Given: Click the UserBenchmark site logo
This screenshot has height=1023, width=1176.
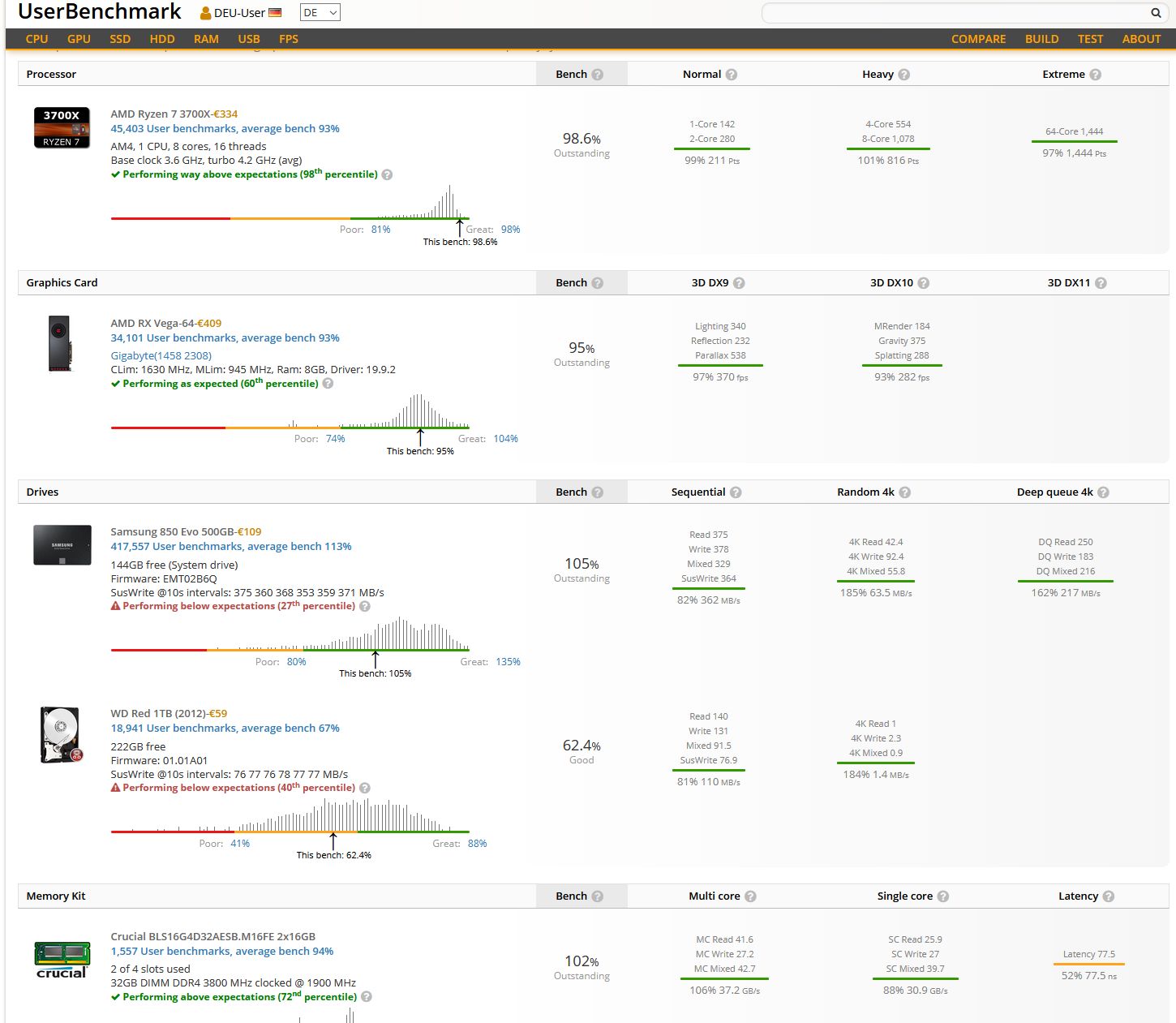Looking at the screenshot, I should pyautogui.click(x=99, y=12).
